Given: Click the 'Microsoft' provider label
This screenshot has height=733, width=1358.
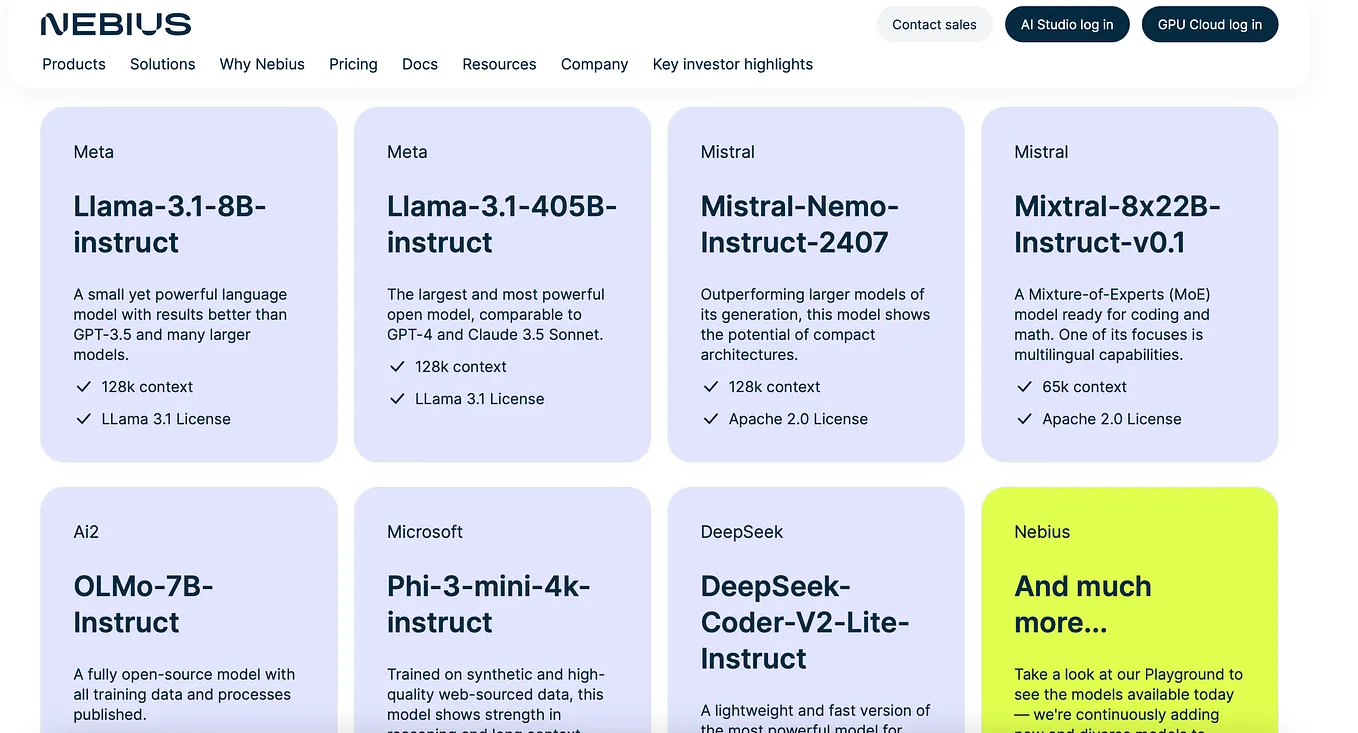Looking at the screenshot, I should point(425,532).
